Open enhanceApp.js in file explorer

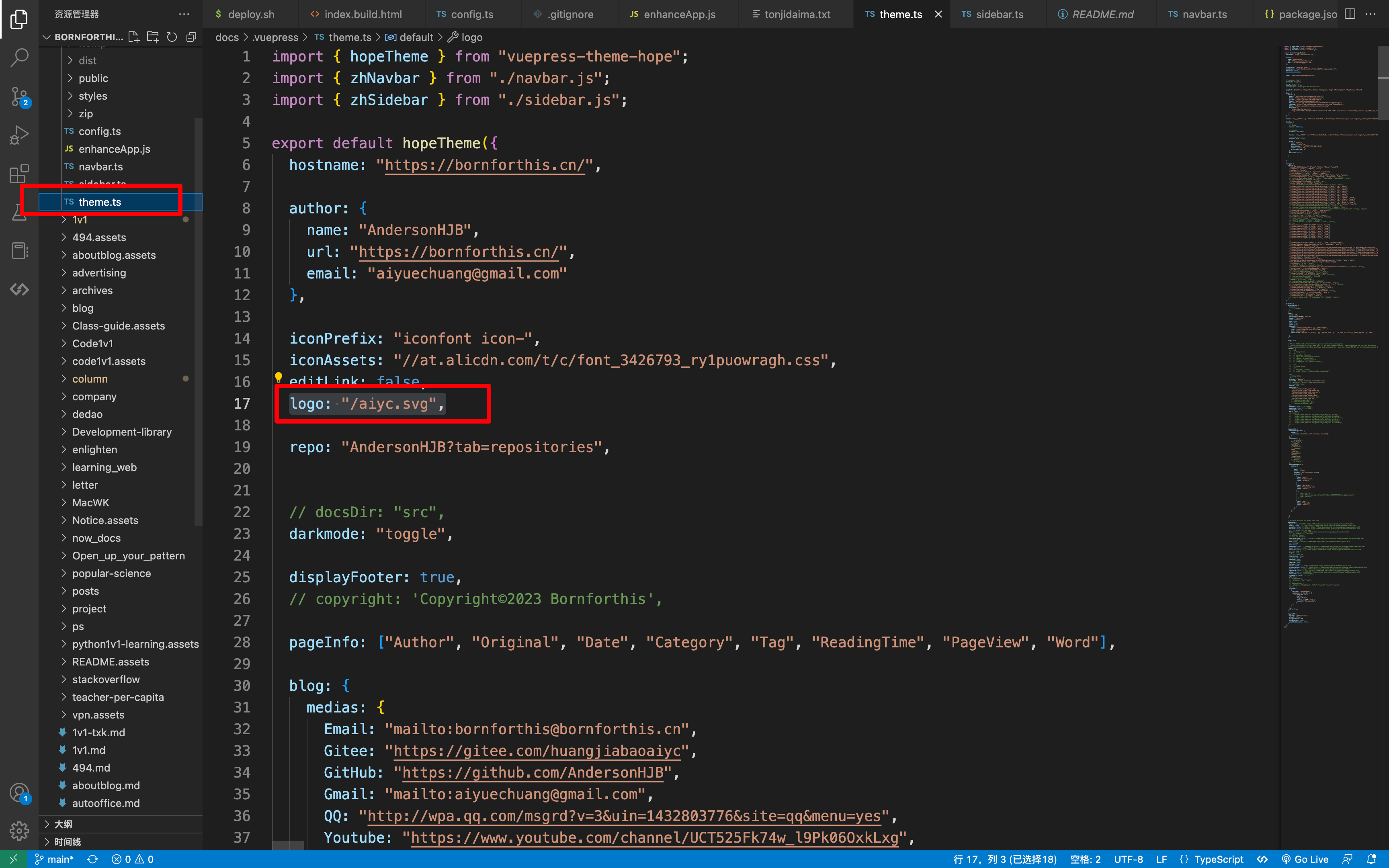tap(121, 149)
